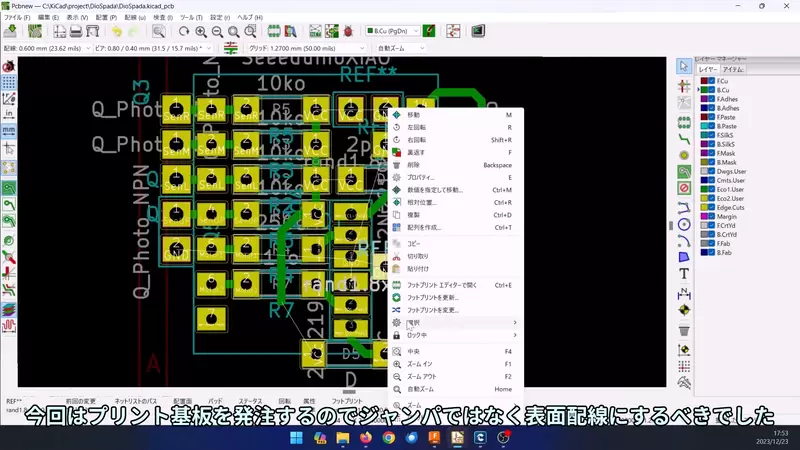Screen dimensions: 800x450
Task: Switch to the アイテム tab in layer manager
Action: 733,70
